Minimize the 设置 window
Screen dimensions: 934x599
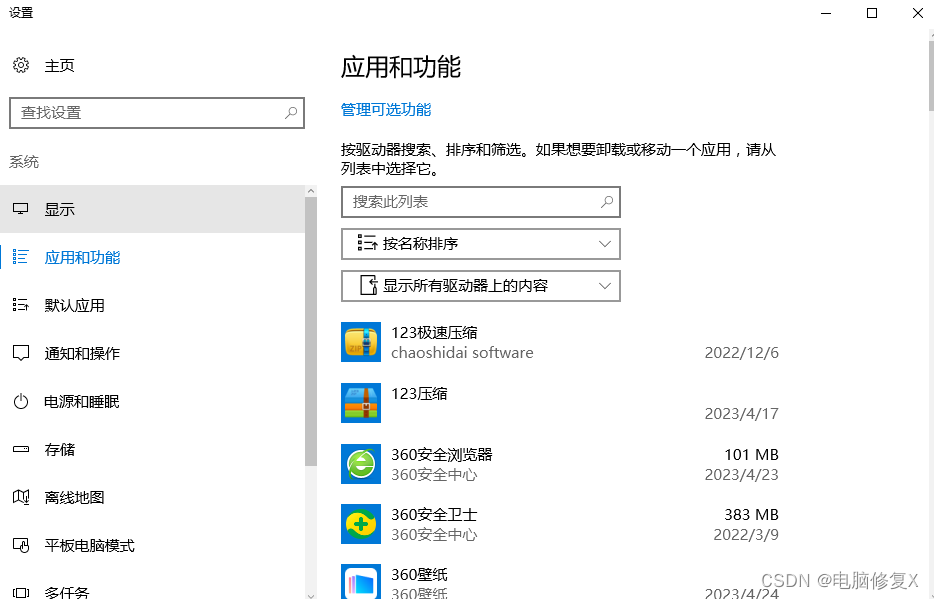click(x=826, y=13)
